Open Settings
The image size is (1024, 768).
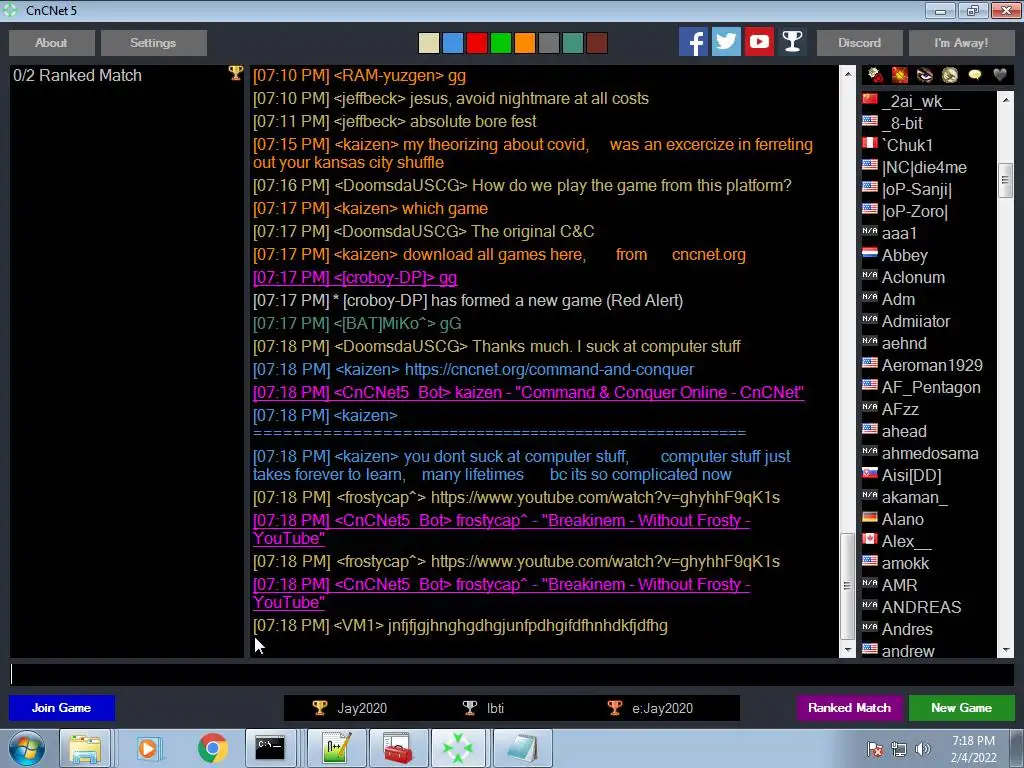tap(153, 43)
